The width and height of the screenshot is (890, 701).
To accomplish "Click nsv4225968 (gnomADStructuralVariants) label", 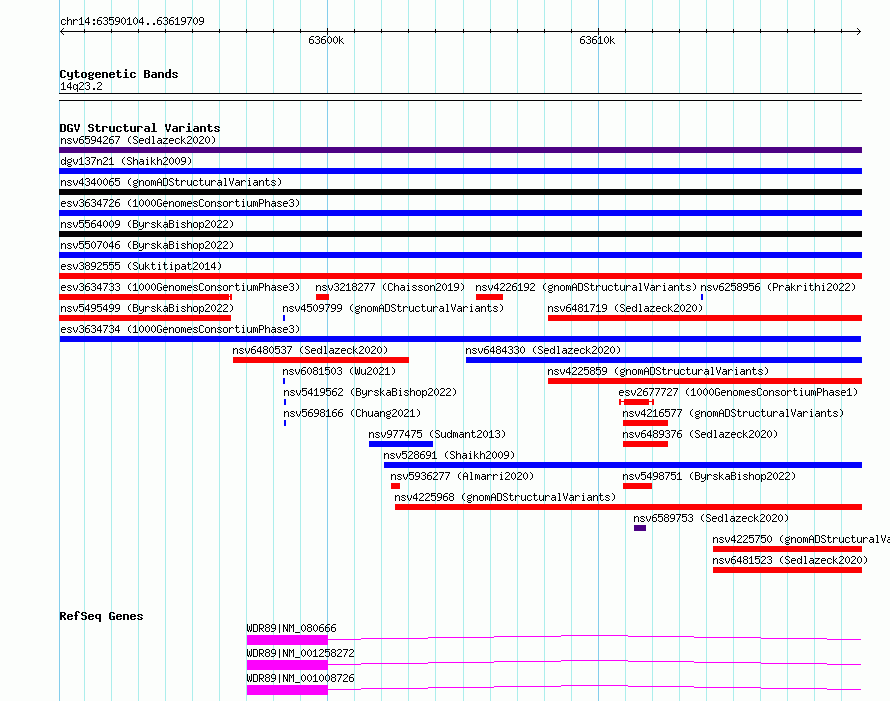I will 505,497.
